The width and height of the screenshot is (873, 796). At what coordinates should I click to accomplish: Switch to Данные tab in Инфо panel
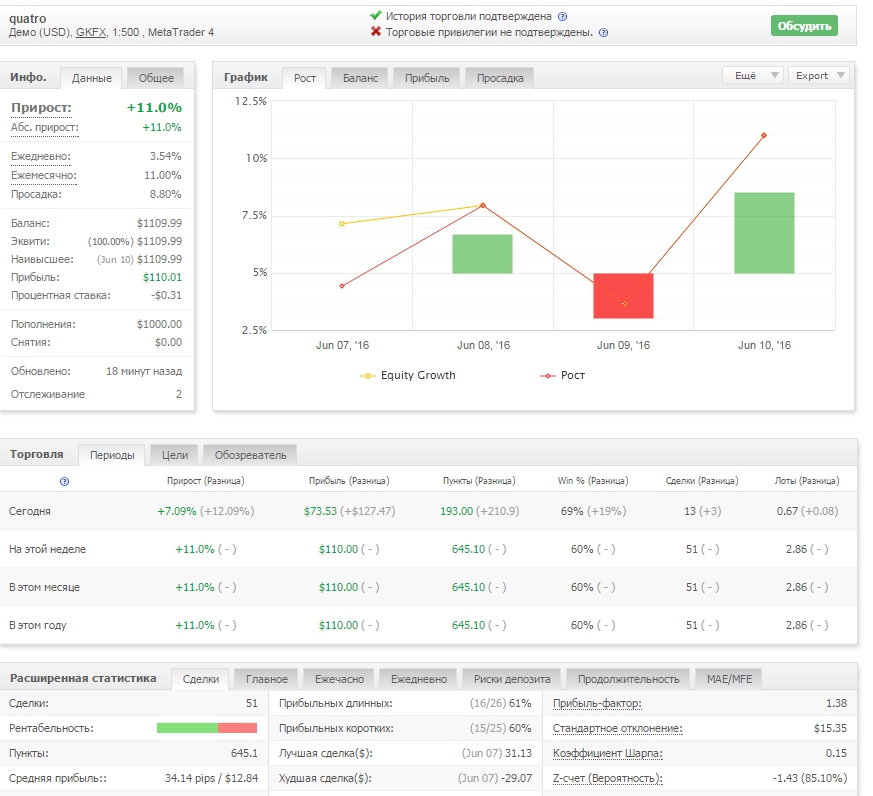(x=92, y=78)
